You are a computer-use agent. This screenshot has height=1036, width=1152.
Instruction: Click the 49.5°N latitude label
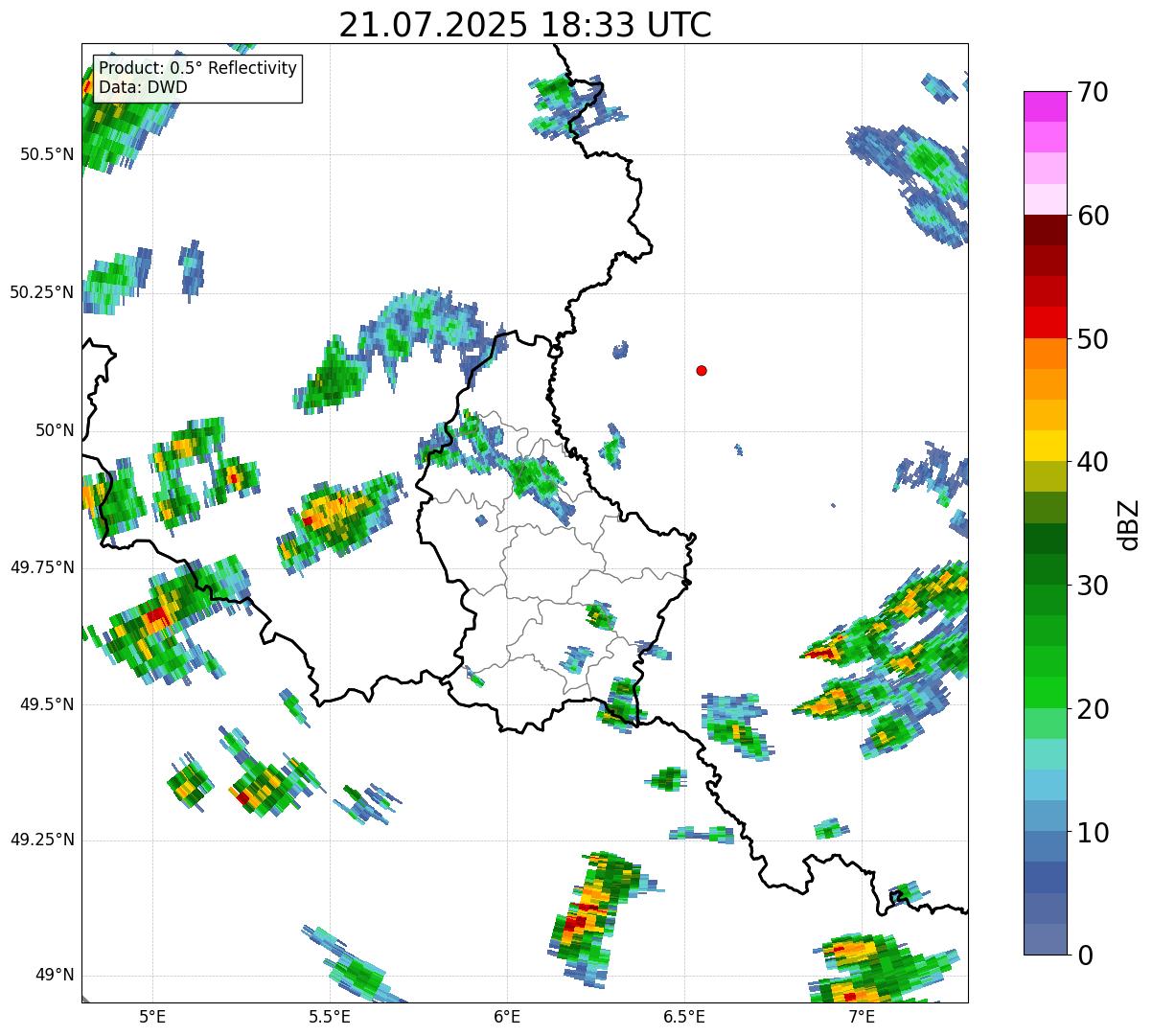point(47,704)
